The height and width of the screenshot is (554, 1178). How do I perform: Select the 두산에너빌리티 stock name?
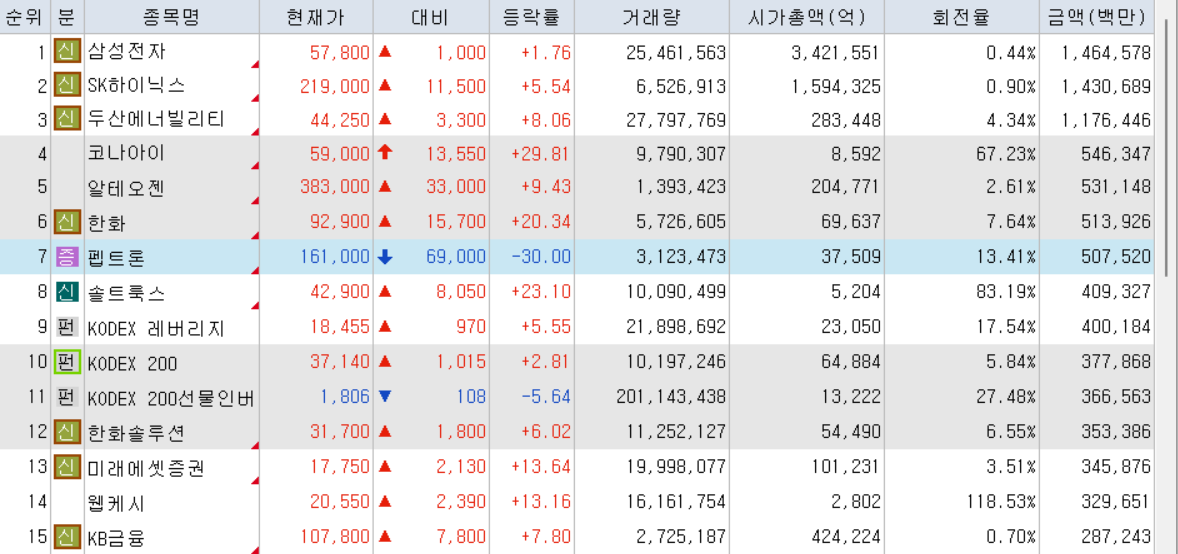(x=156, y=120)
